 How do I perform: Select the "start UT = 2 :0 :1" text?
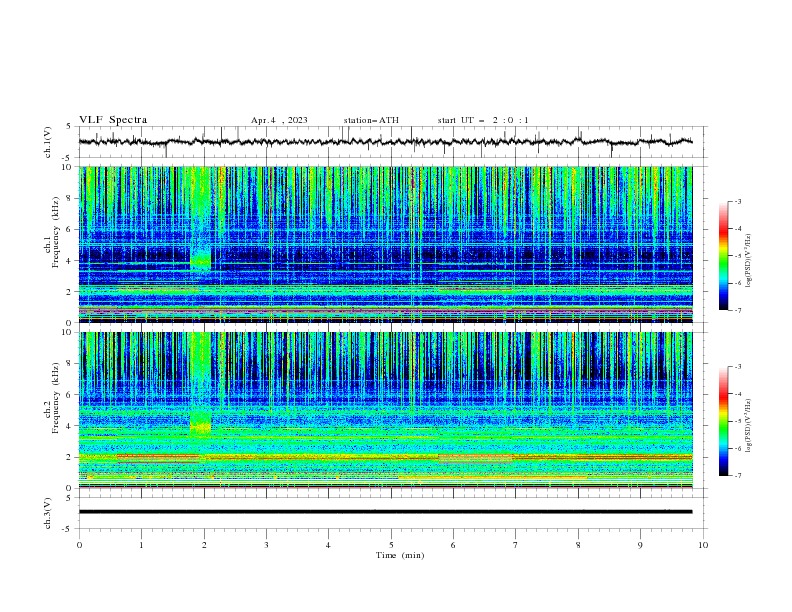pyautogui.click(x=483, y=120)
